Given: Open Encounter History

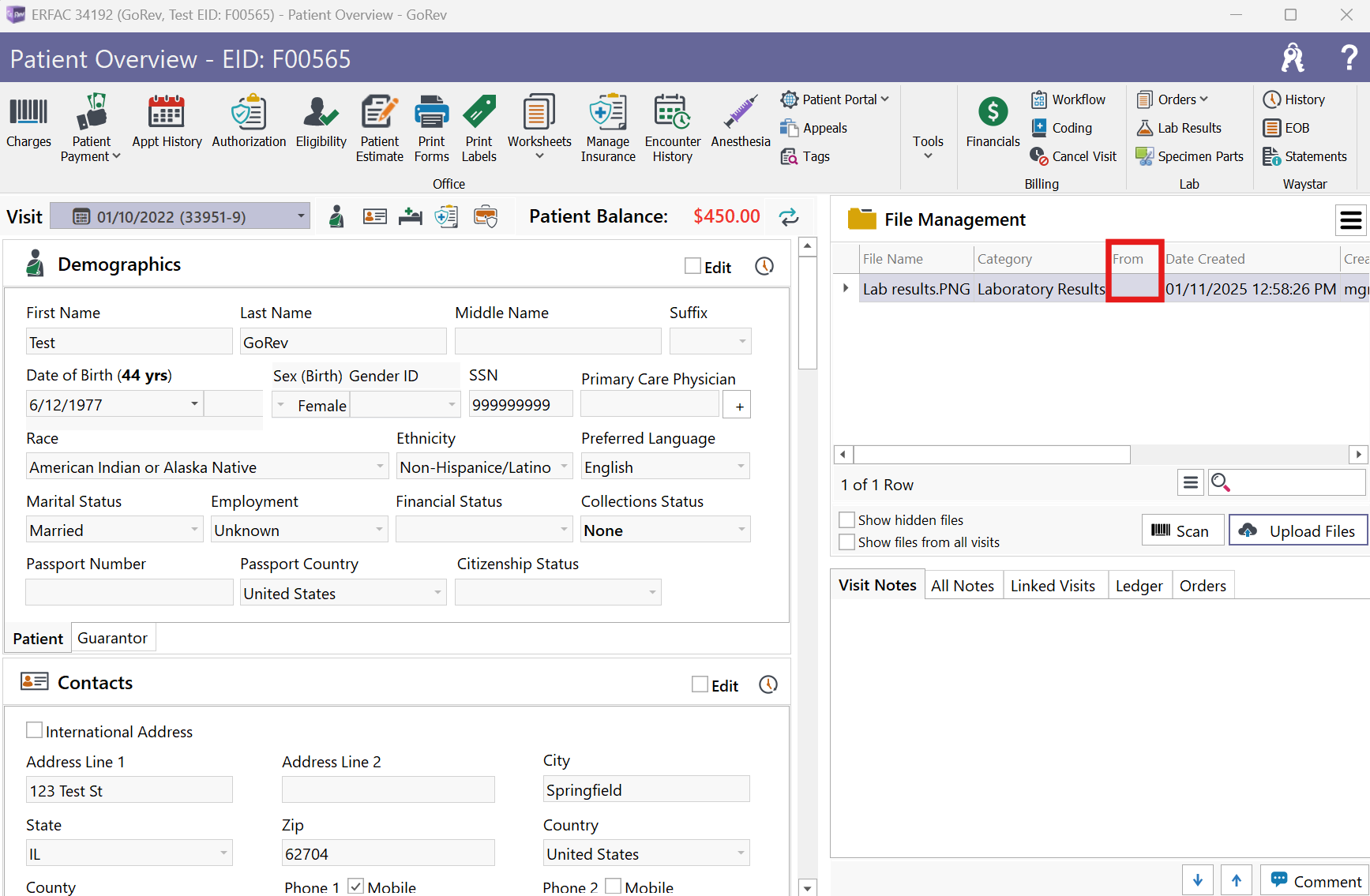Looking at the screenshot, I should [673, 128].
